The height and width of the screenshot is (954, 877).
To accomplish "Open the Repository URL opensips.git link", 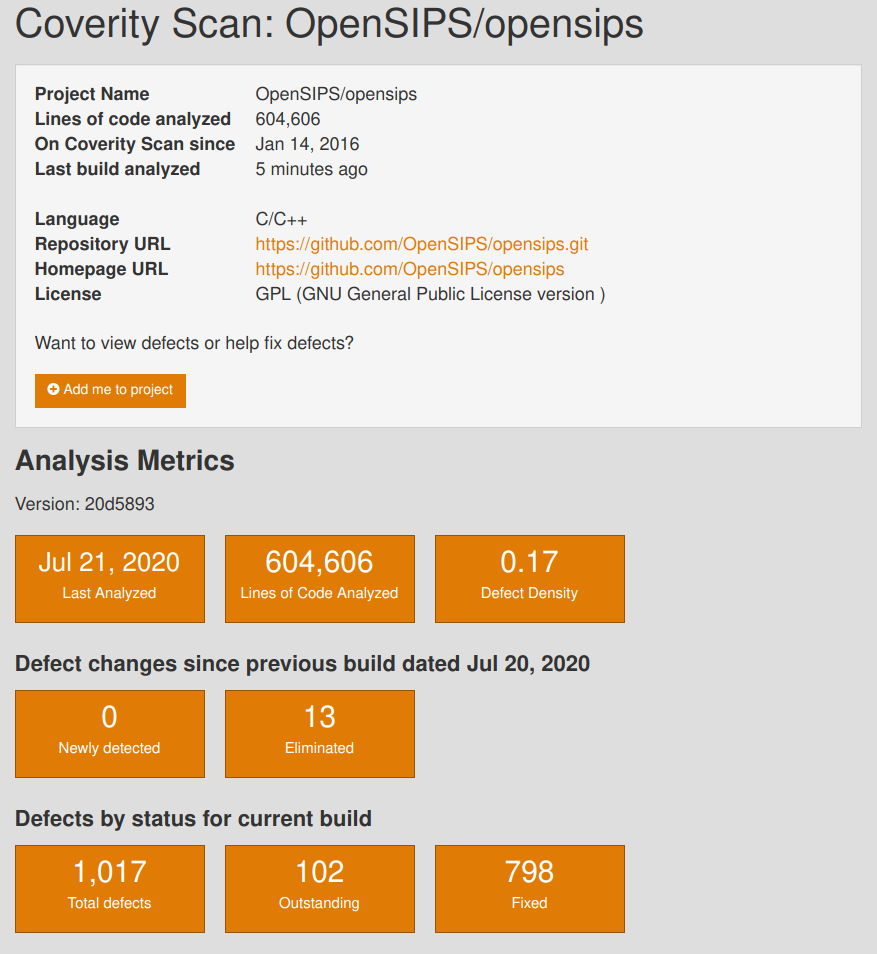I will (x=422, y=244).
